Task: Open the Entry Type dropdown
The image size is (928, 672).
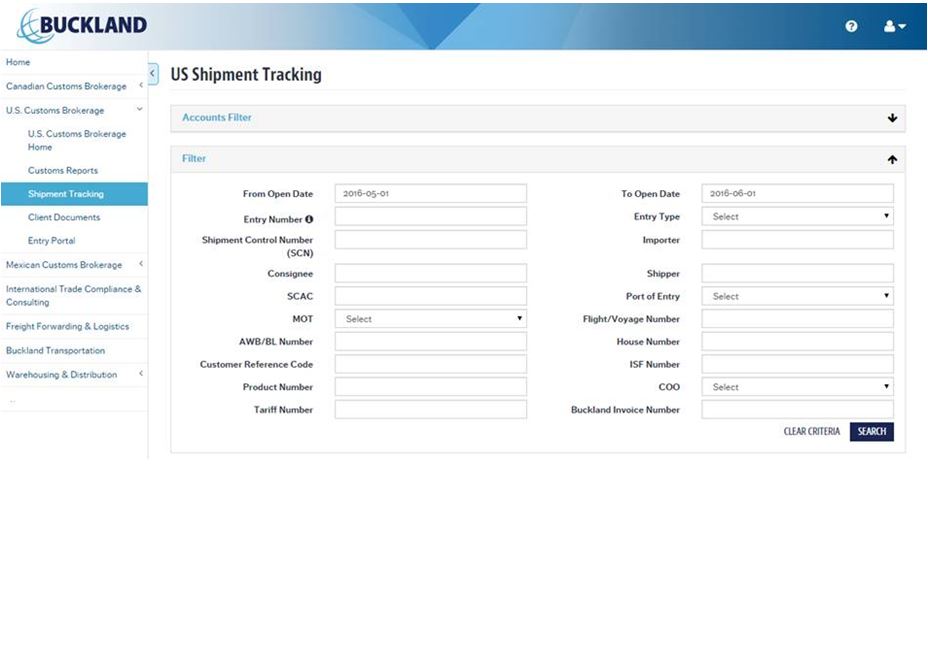Action: coord(797,216)
